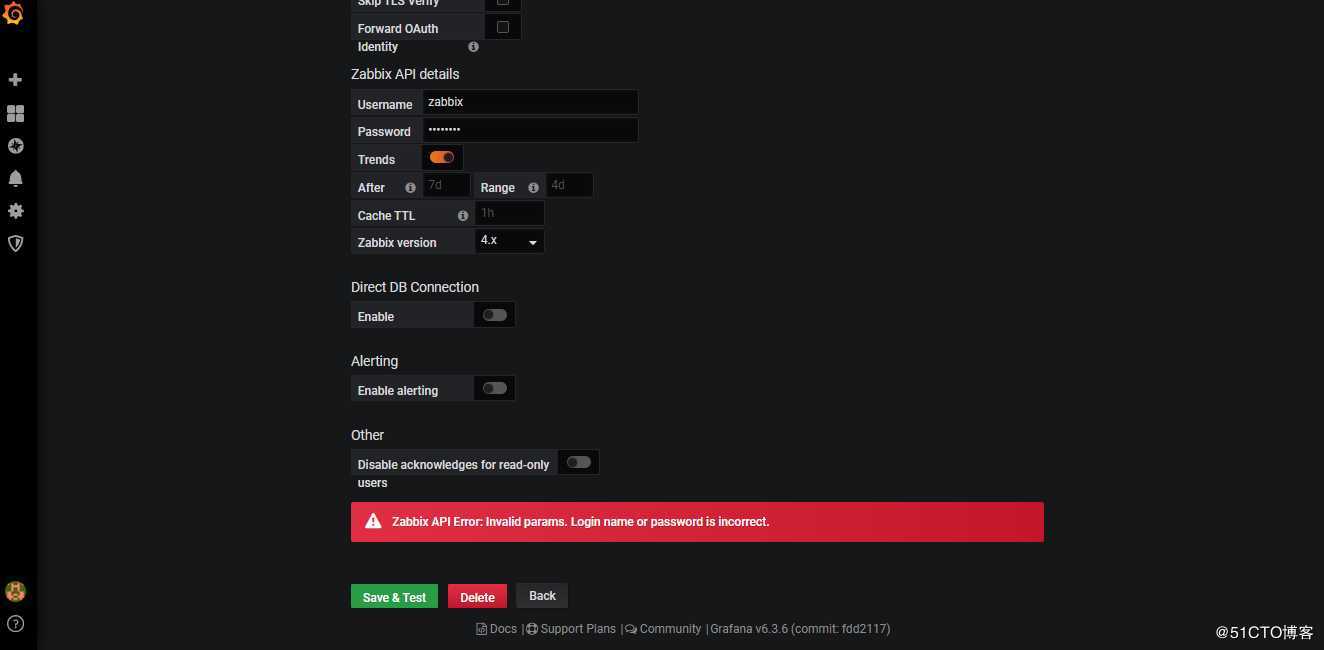Show info tooltip next to Range

(x=533, y=187)
